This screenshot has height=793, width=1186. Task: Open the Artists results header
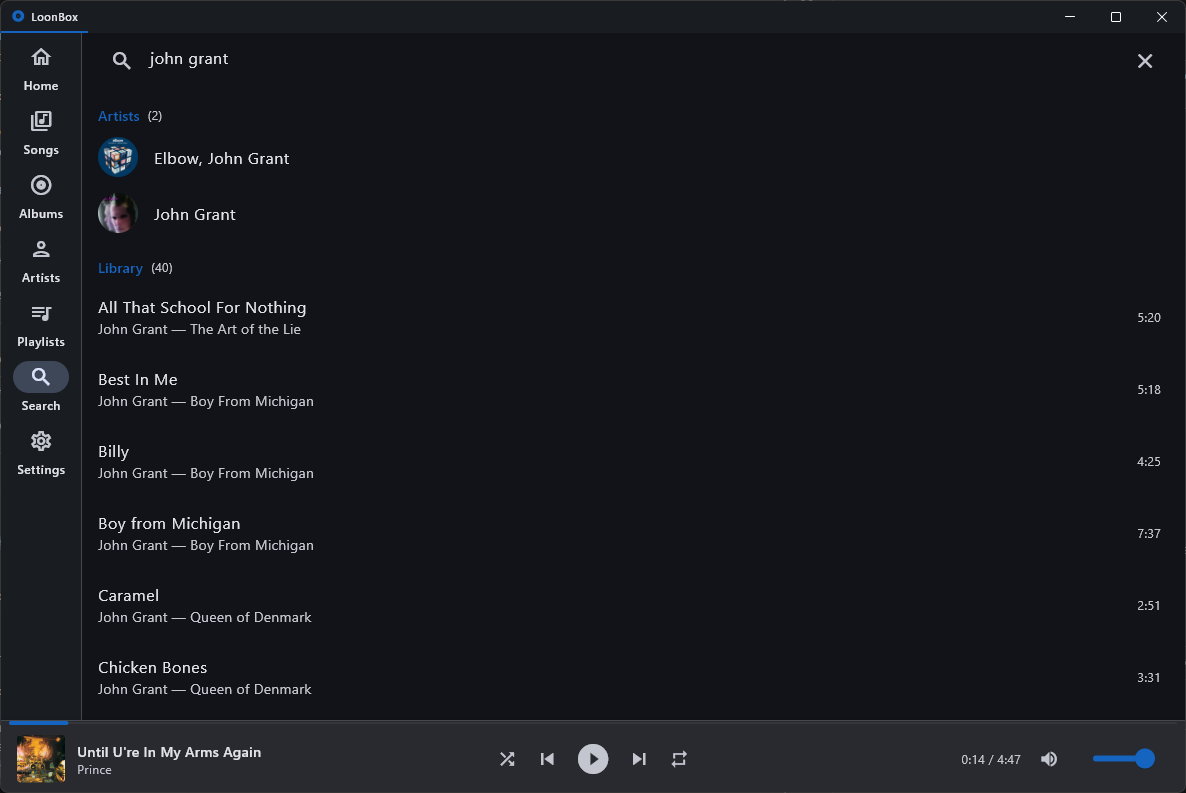pyautogui.click(x=118, y=116)
